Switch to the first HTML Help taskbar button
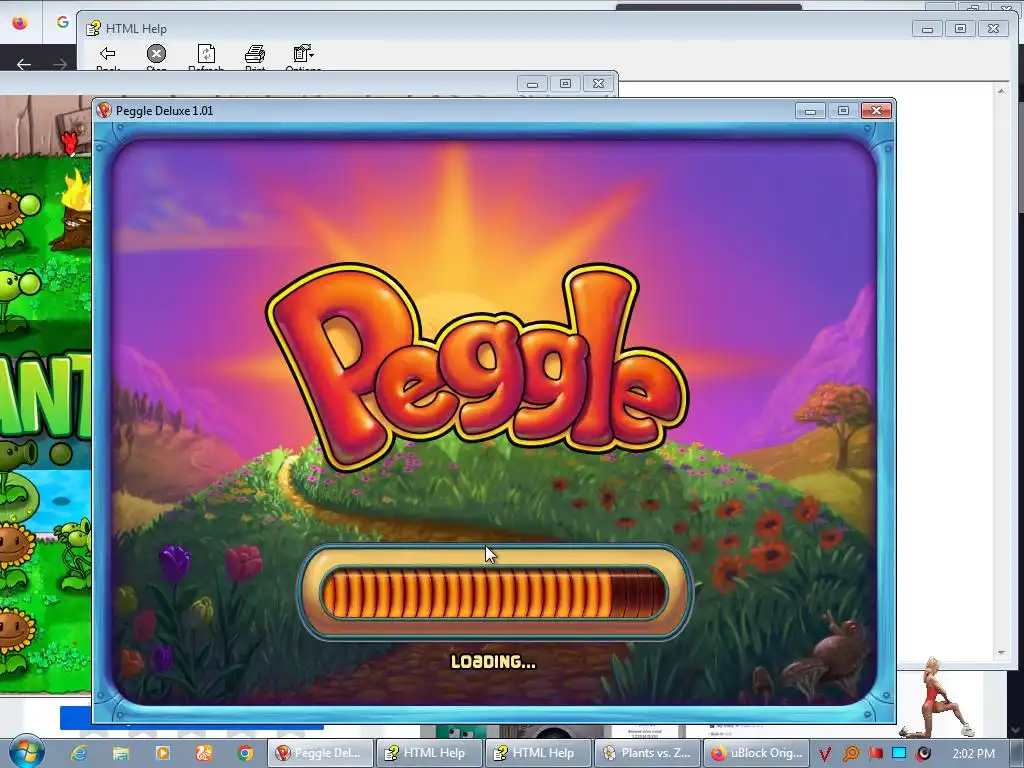The height and width of the screenshot is (768, 1024). [x=429, y=753]
